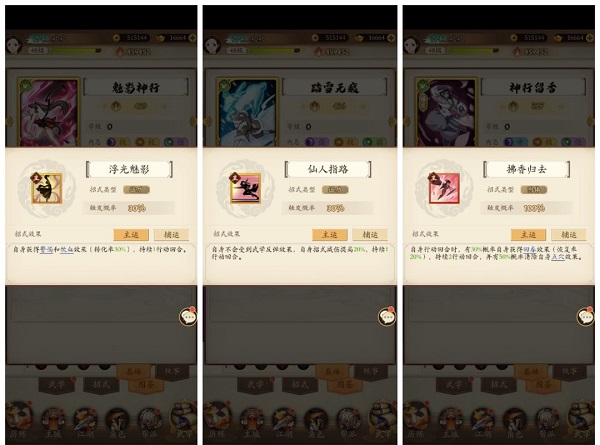The width and height of the screenshot is (600, 445).
Task: Switch to the 辅 tab under 拂香归去
Action: coord(569,235)
